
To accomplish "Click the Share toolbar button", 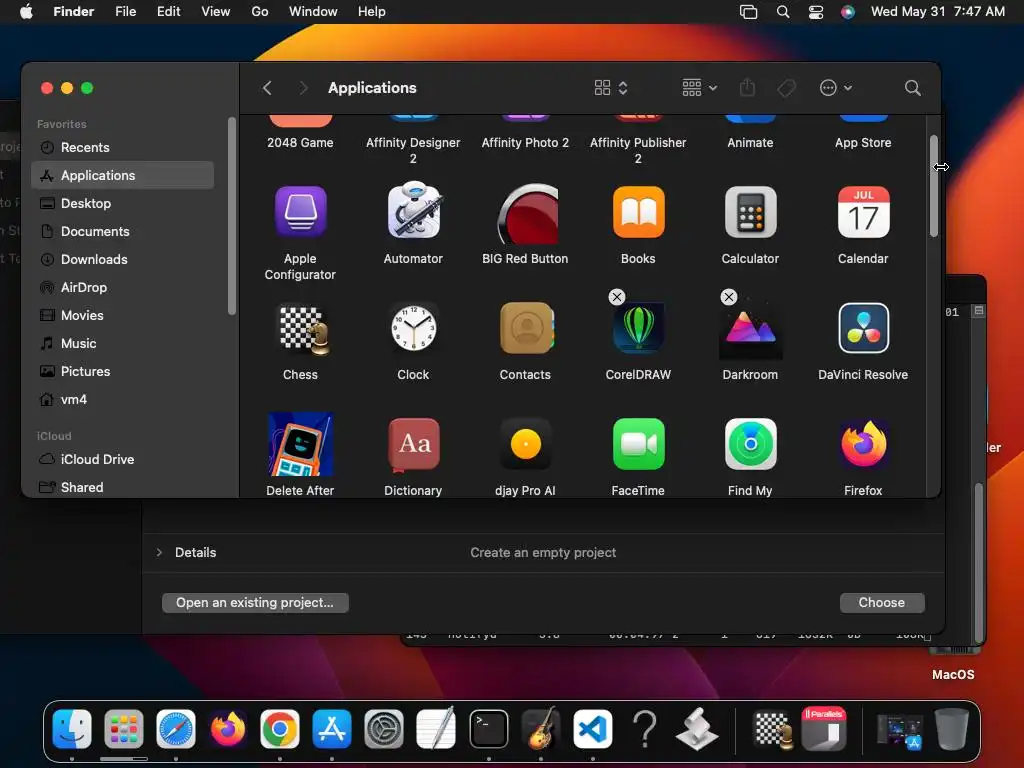I will point(748,88).
